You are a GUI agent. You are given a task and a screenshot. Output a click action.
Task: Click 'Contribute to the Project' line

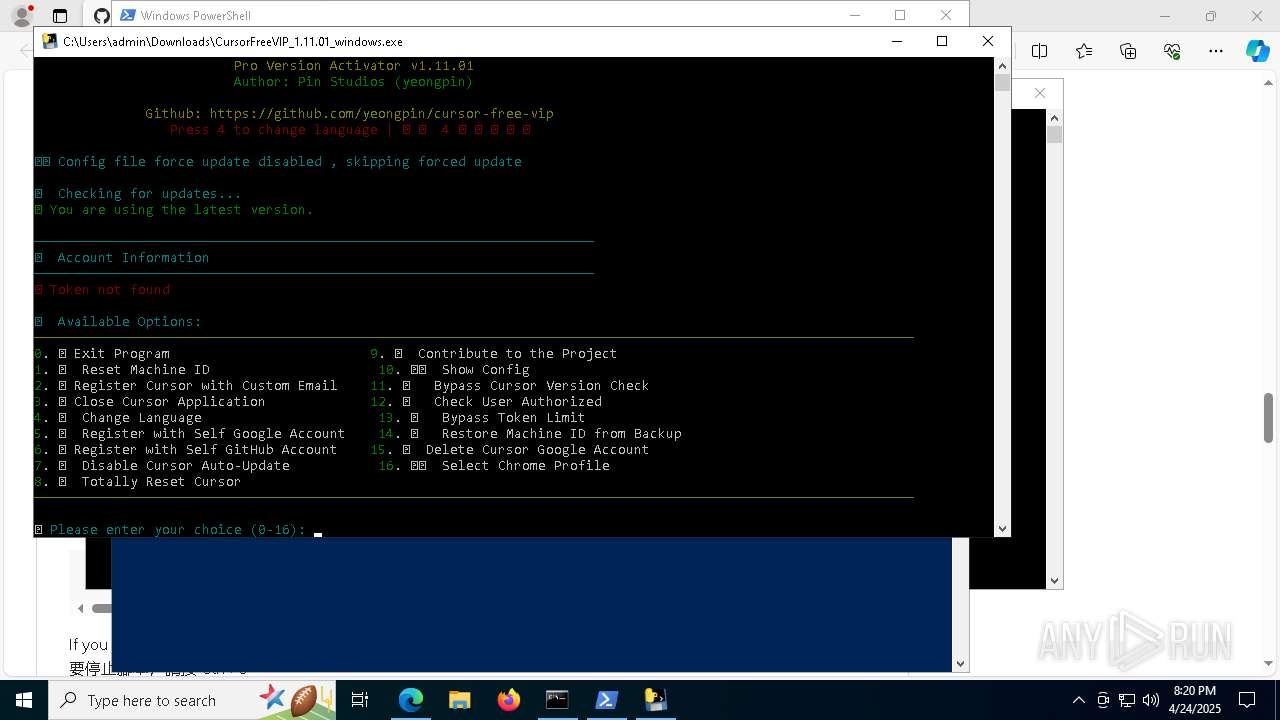coord(494,354)
